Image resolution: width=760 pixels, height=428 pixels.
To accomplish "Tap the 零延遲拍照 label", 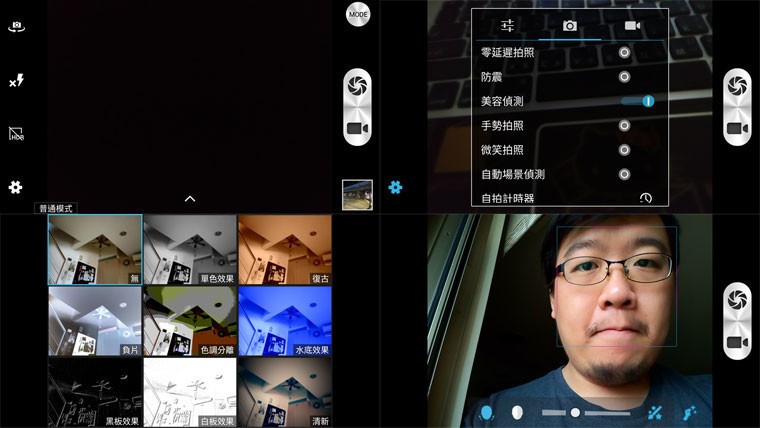I will pyautogui.click(x=507, y=52).
